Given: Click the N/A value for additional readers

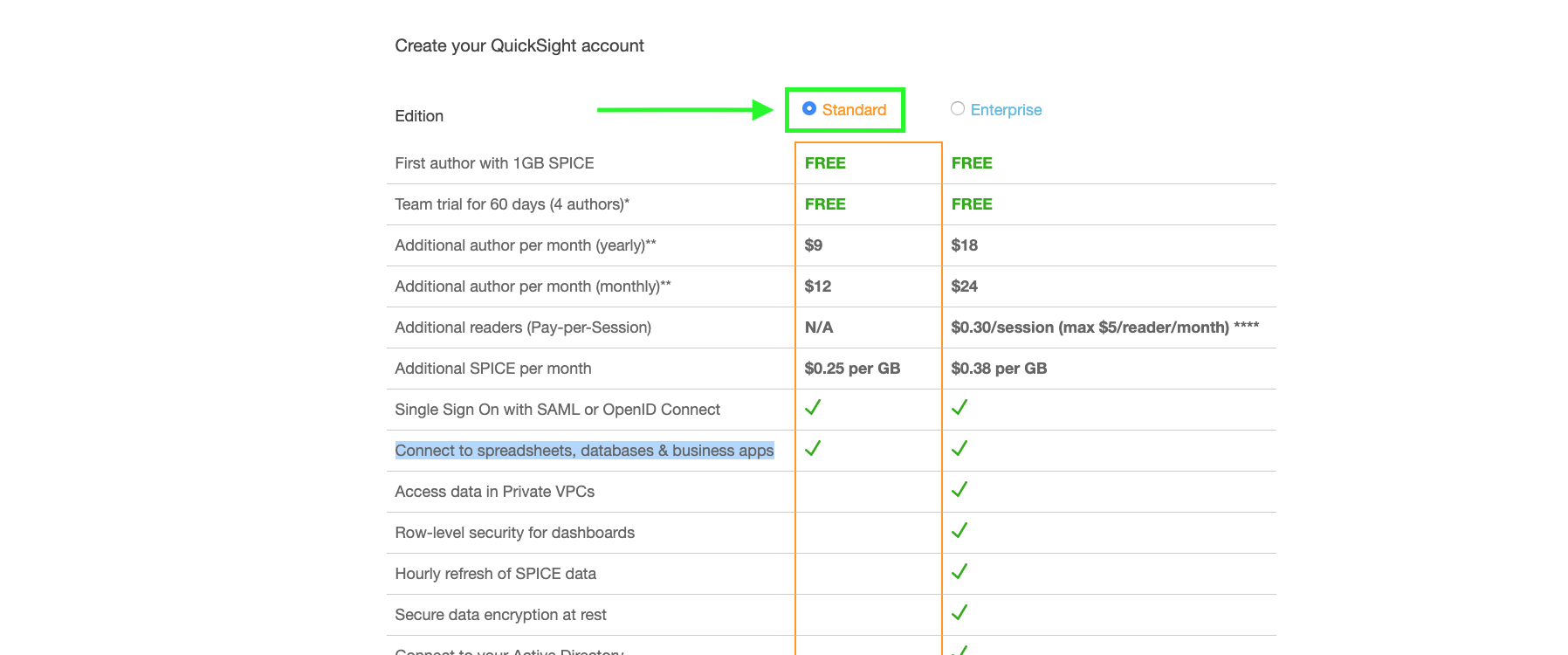Looking at the screenshot, I should pos(819,327).
